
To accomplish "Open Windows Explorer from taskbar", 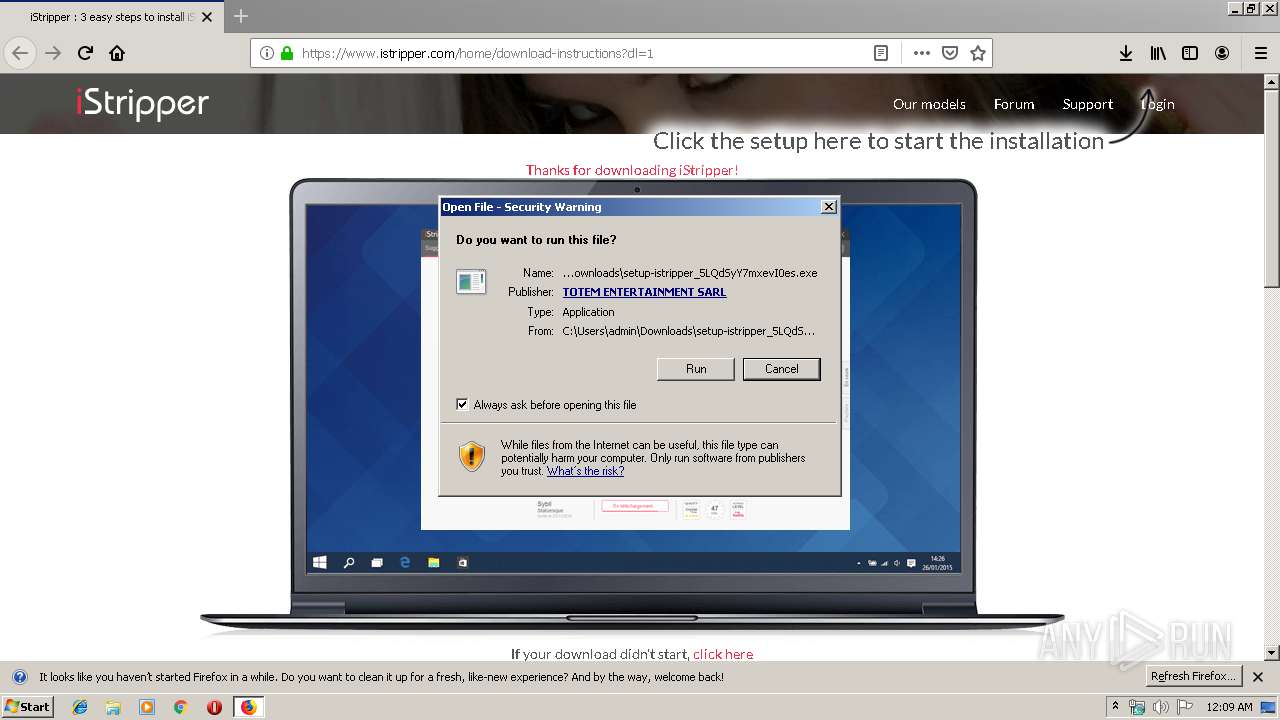I will [x=113, y=707].
